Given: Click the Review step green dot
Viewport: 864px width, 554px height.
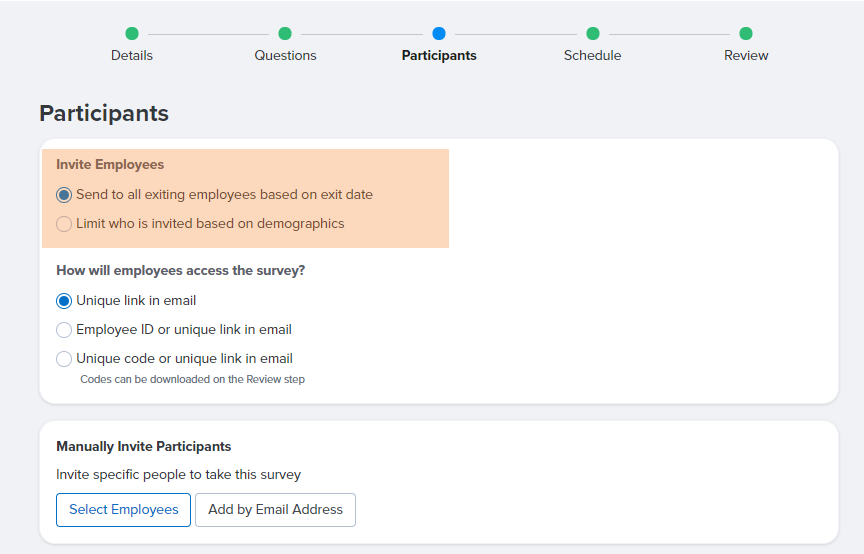Looking at the screenshot, I should click(746, 34).
